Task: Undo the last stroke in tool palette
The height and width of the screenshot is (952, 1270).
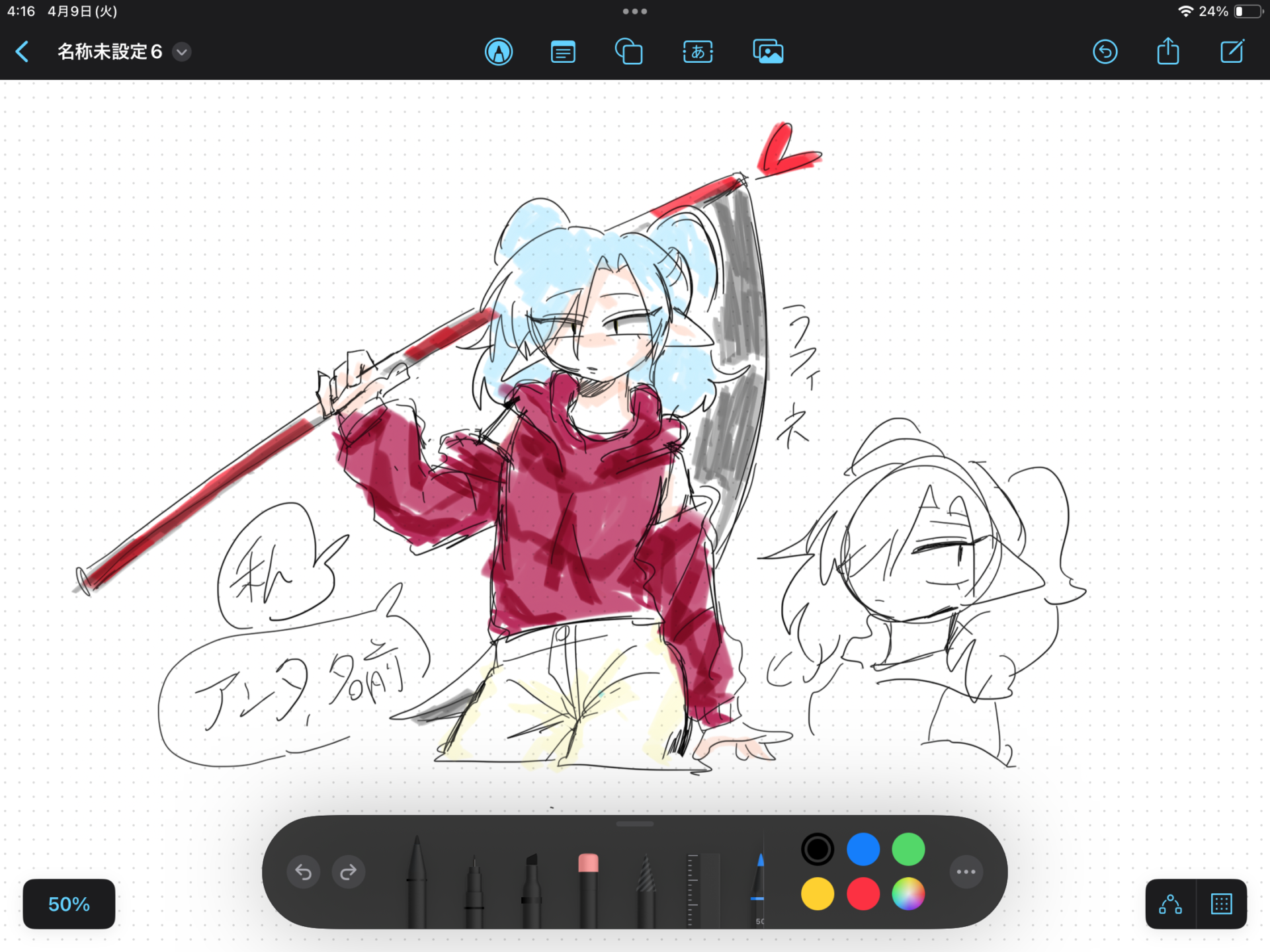Action: 304,872
